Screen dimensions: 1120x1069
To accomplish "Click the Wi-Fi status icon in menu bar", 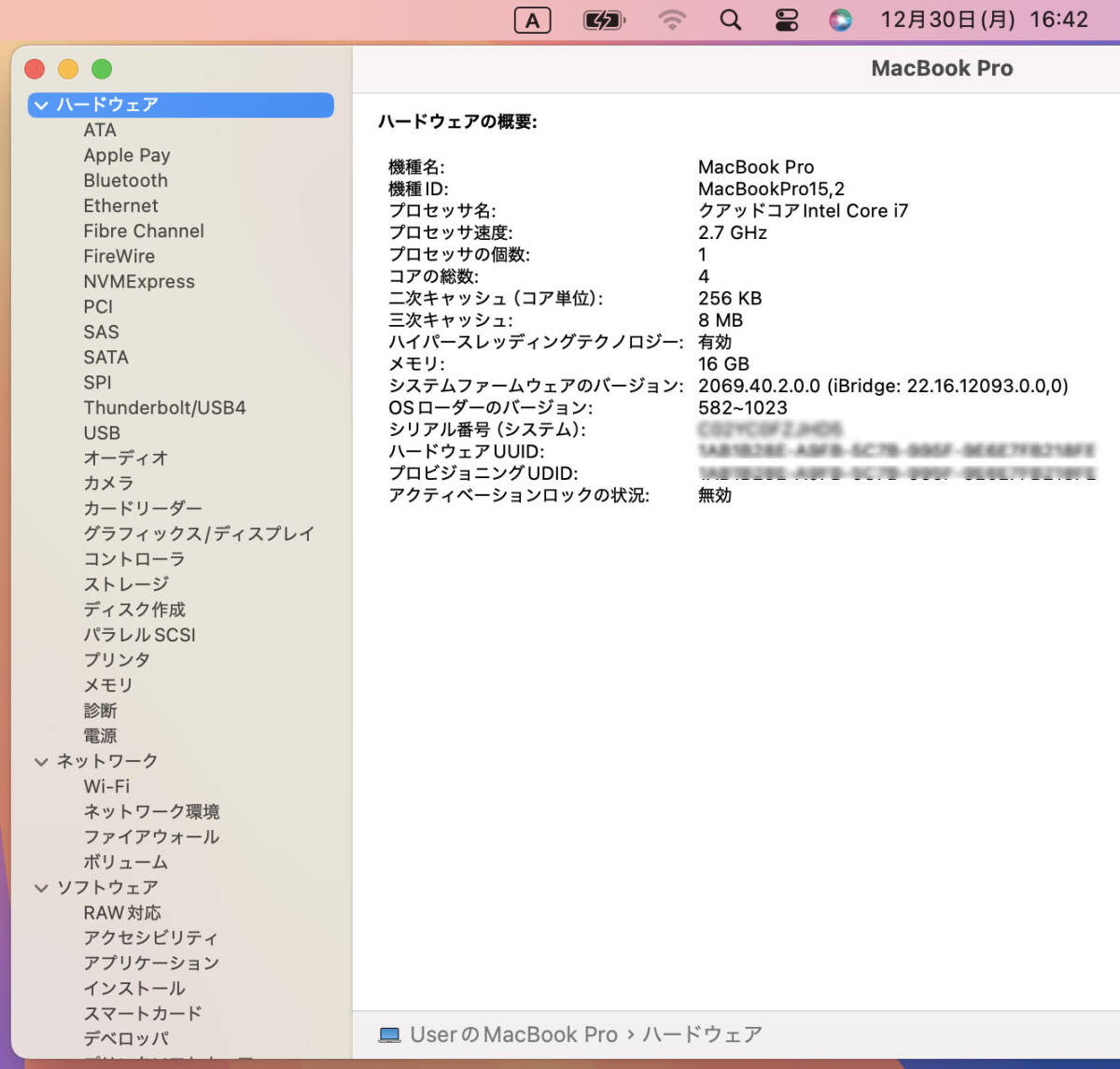I will (x=672, y=21).
